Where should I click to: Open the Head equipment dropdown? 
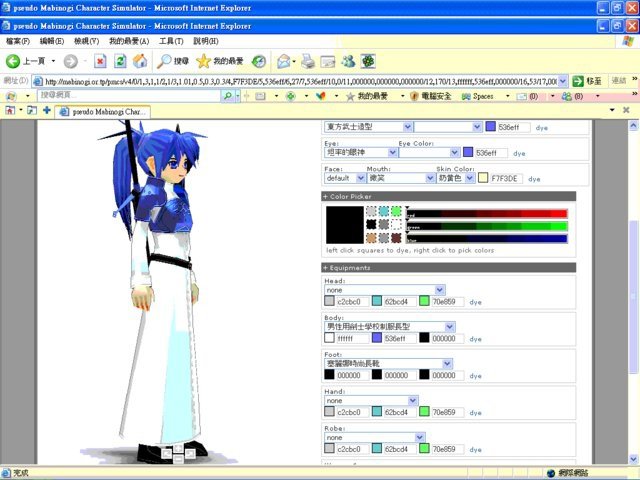[x=384, y=290]
